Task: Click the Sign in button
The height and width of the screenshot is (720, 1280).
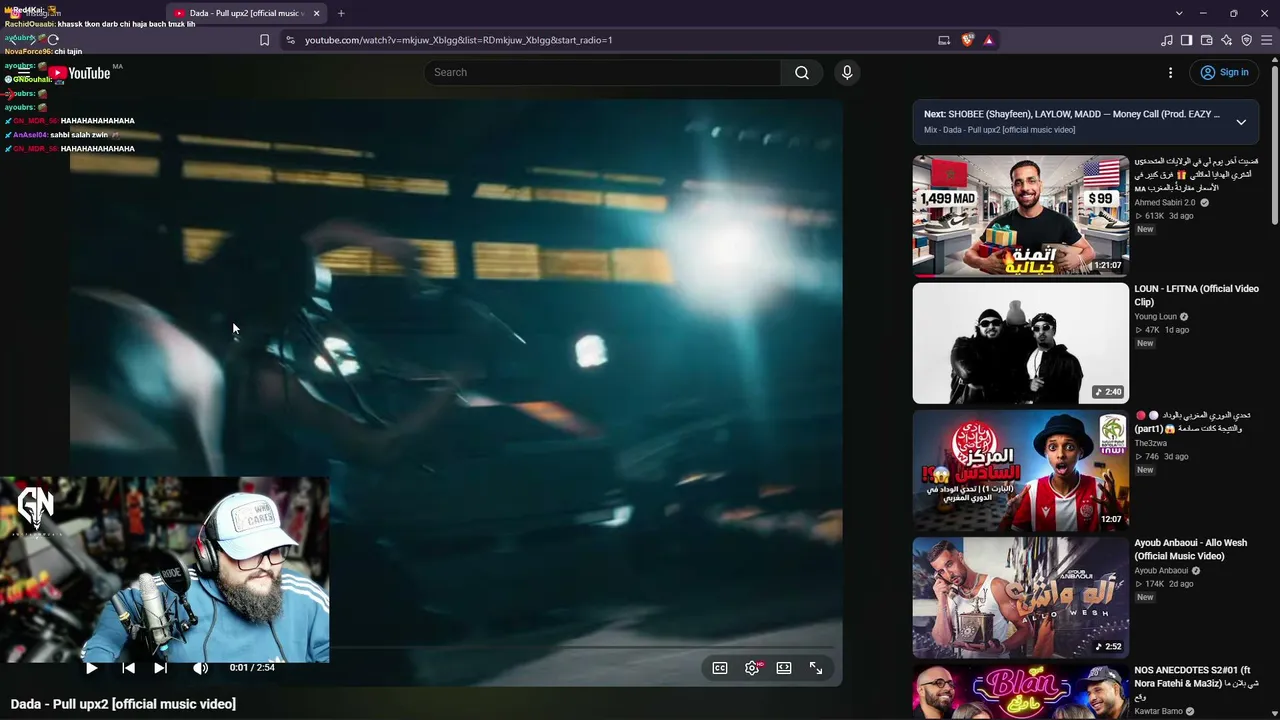Action: pyautogui.click(x=1225, y=72)
